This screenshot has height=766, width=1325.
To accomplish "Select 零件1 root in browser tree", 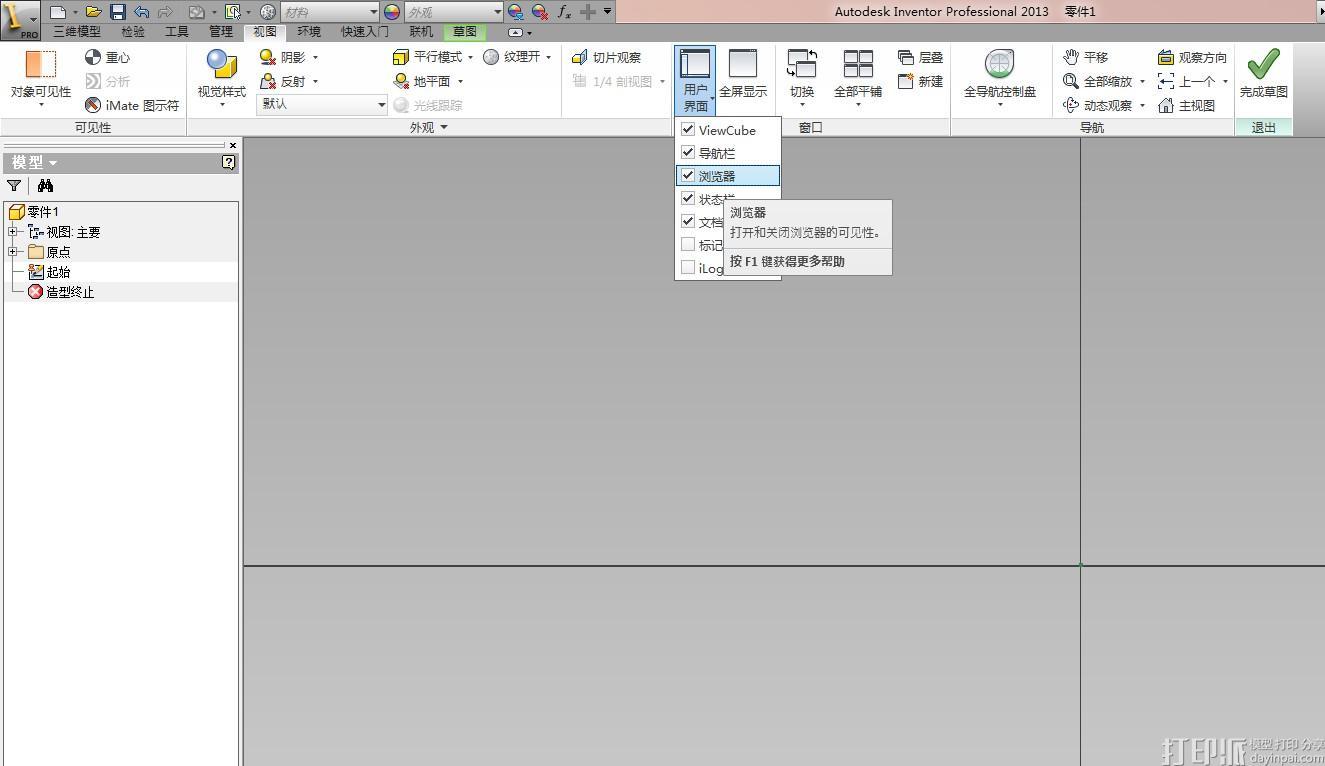I will (x=43, y=212).
